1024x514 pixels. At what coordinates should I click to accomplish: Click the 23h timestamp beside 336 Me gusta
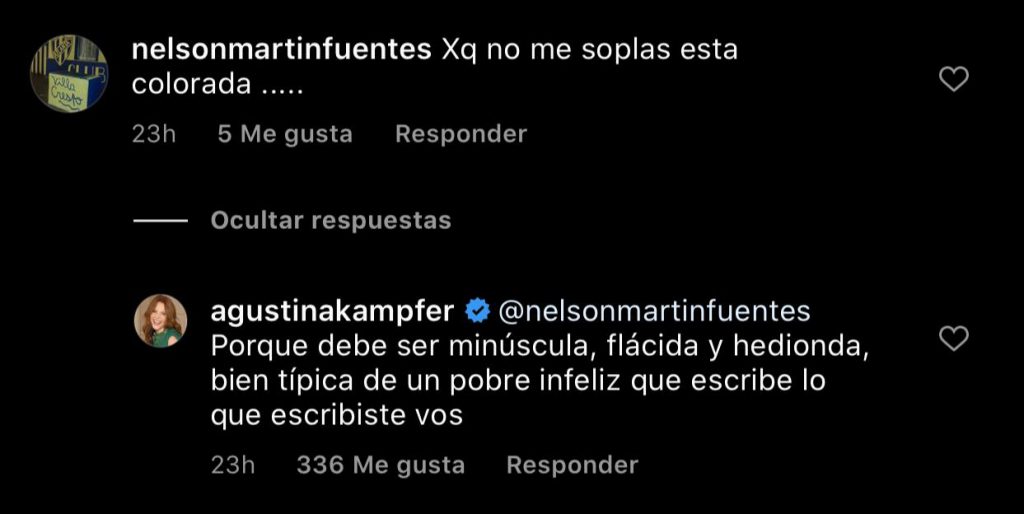(233, 465)
